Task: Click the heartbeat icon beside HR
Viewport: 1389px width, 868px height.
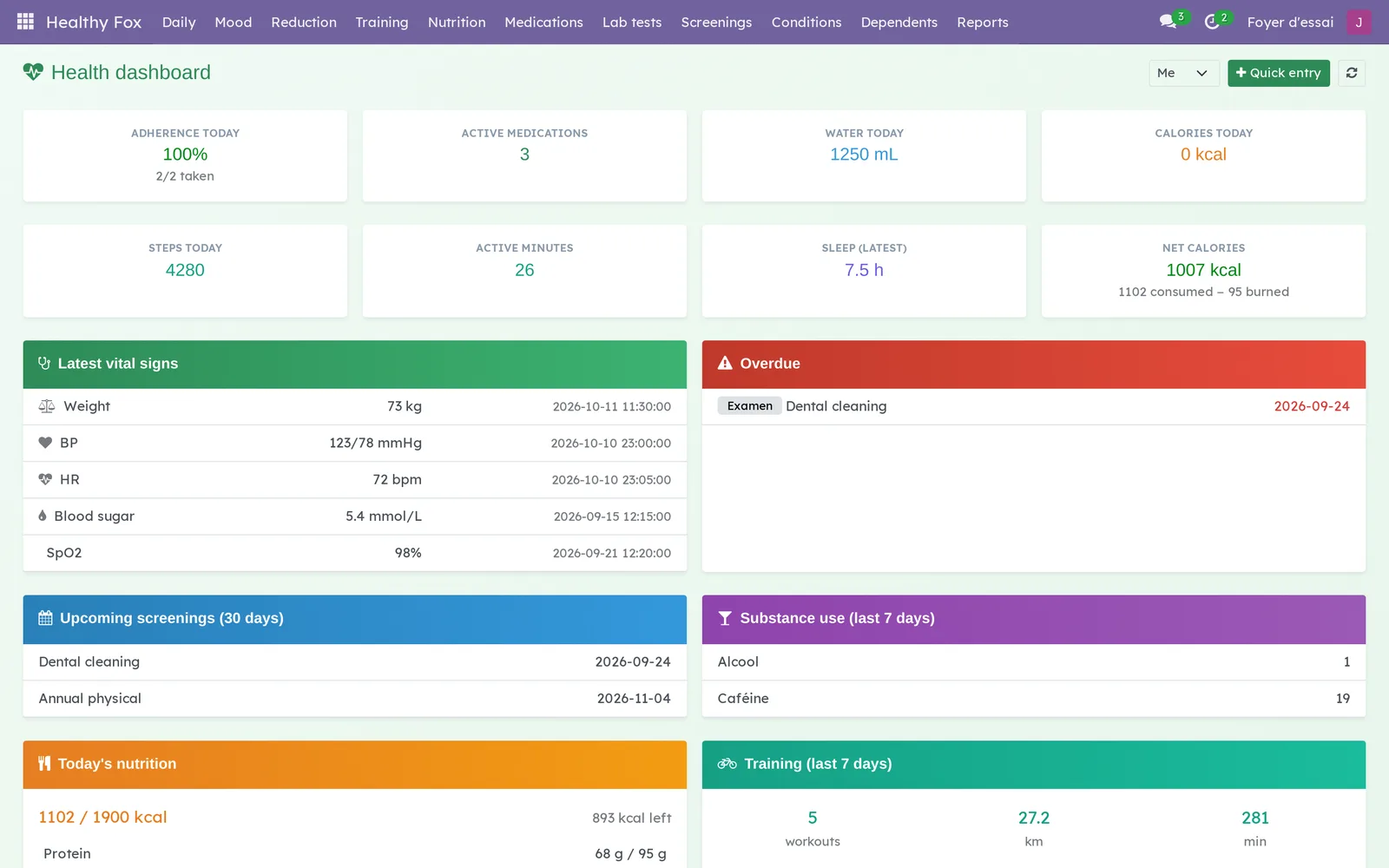Action: click(x=45, y=479)
